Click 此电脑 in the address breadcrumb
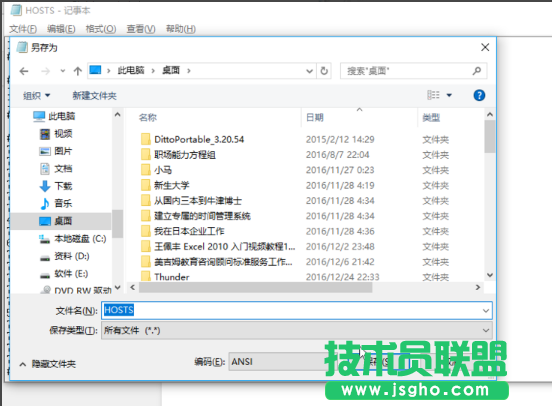 (x=131, y=70)
